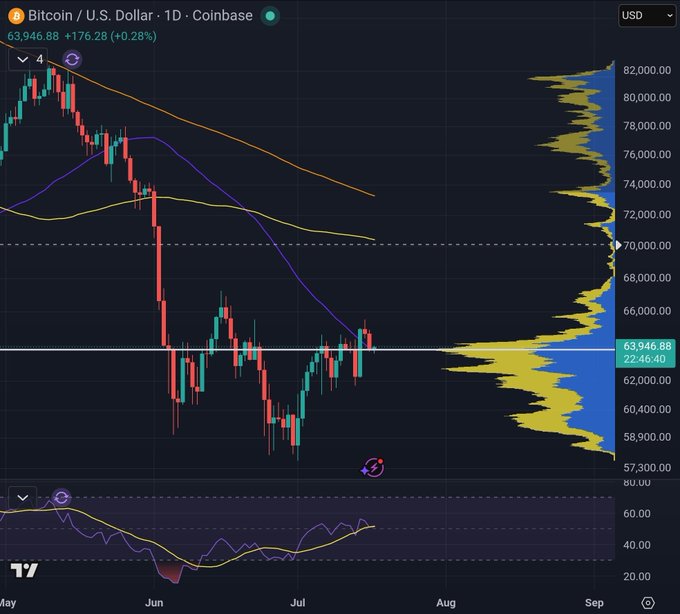Click the Sep label on the time axis

[594, 603]
